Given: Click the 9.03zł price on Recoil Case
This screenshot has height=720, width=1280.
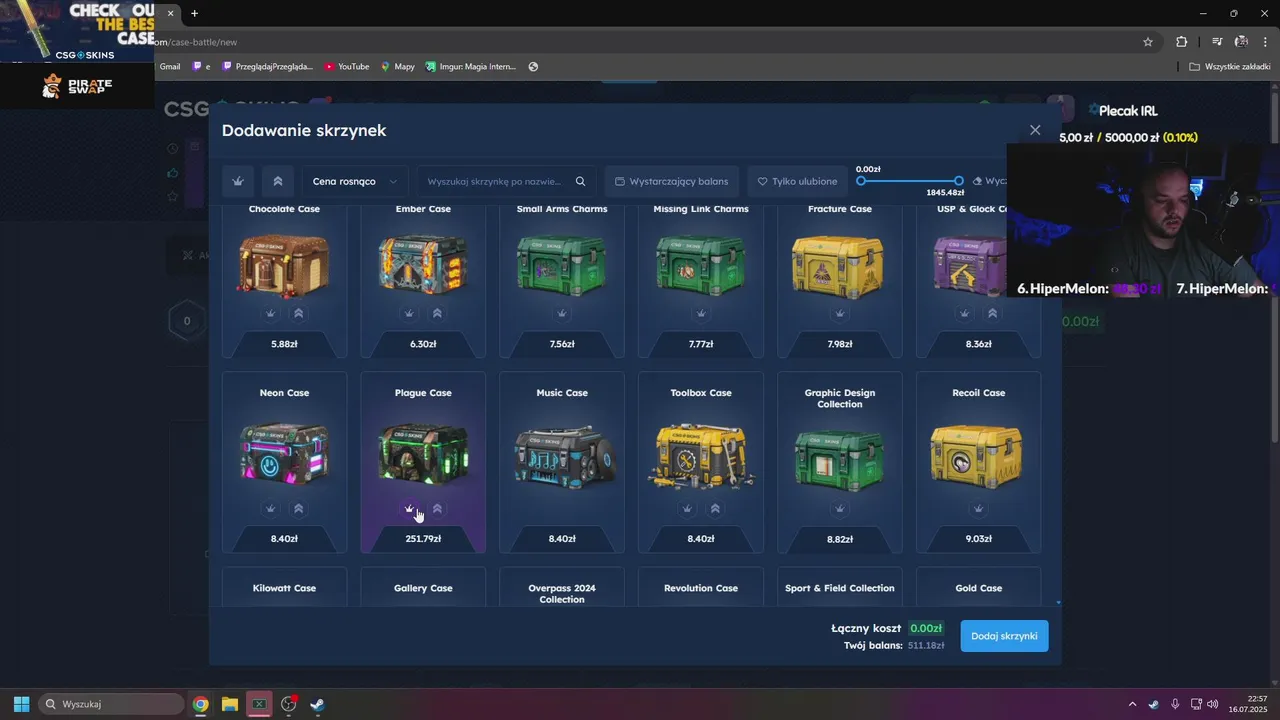Looking at the screenshot, I should pos(978,539).
